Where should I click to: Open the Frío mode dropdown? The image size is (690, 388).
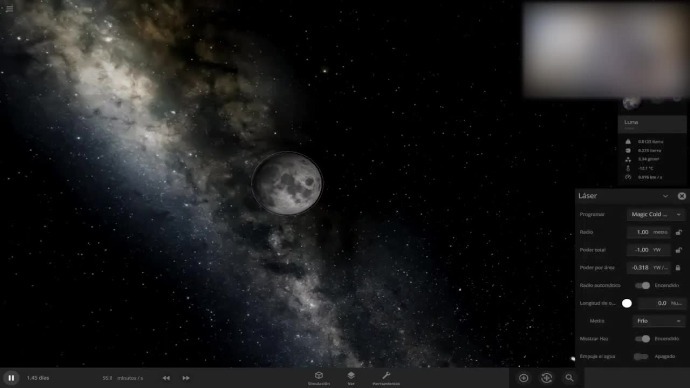point(659,321)
